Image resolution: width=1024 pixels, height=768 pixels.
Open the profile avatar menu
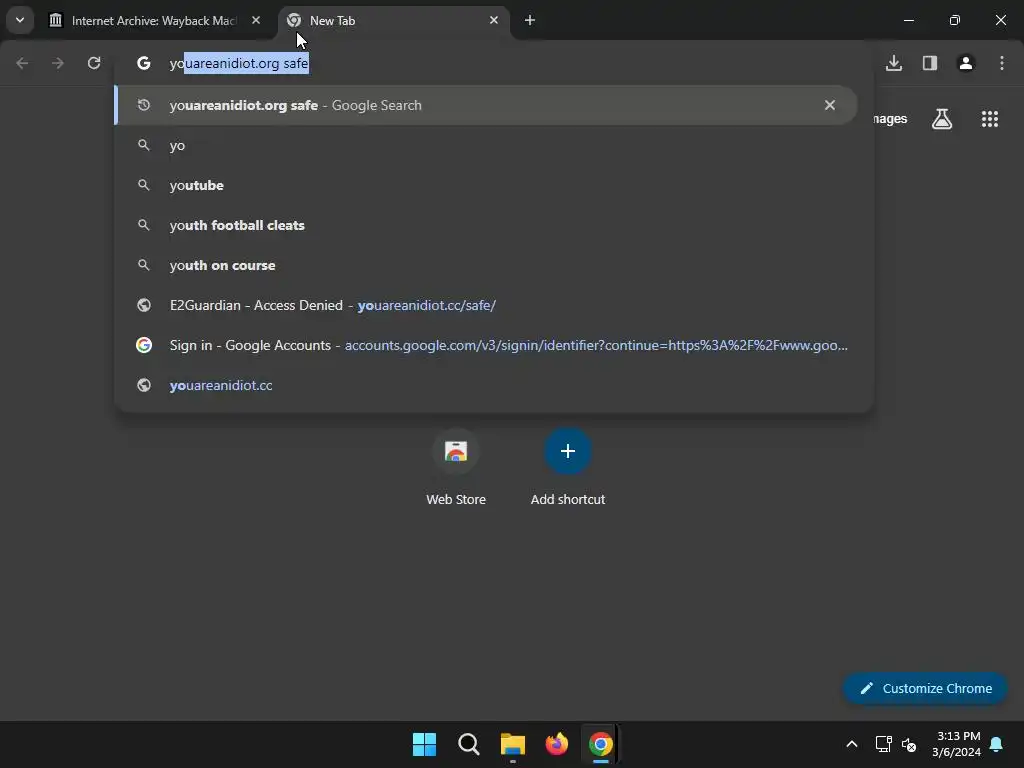point(966,63)
